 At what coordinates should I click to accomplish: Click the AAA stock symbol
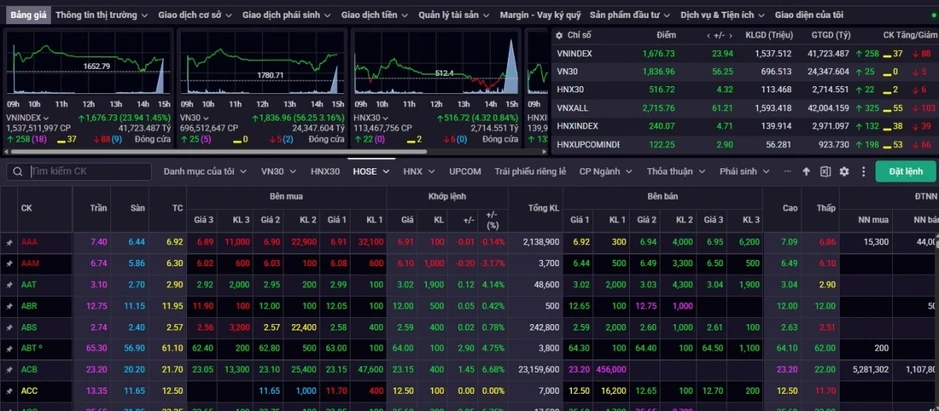pos(29,243)
